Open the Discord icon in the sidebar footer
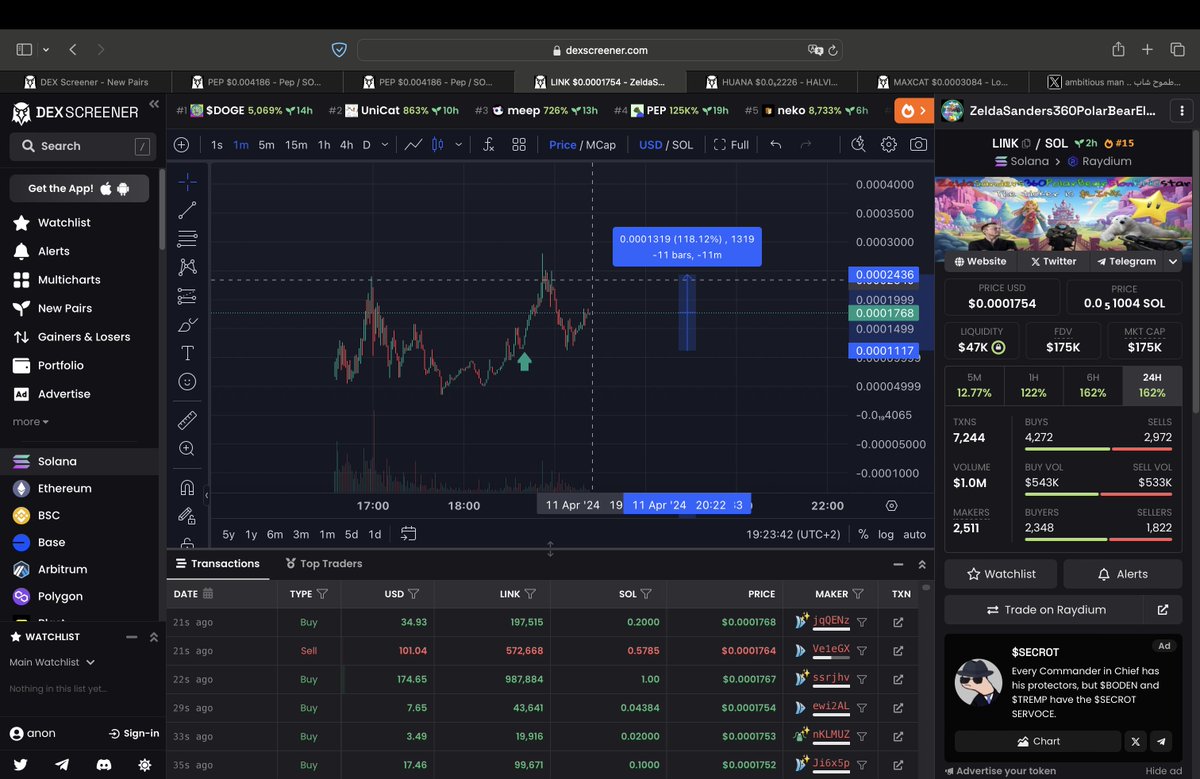 click(x=103, y=764)
